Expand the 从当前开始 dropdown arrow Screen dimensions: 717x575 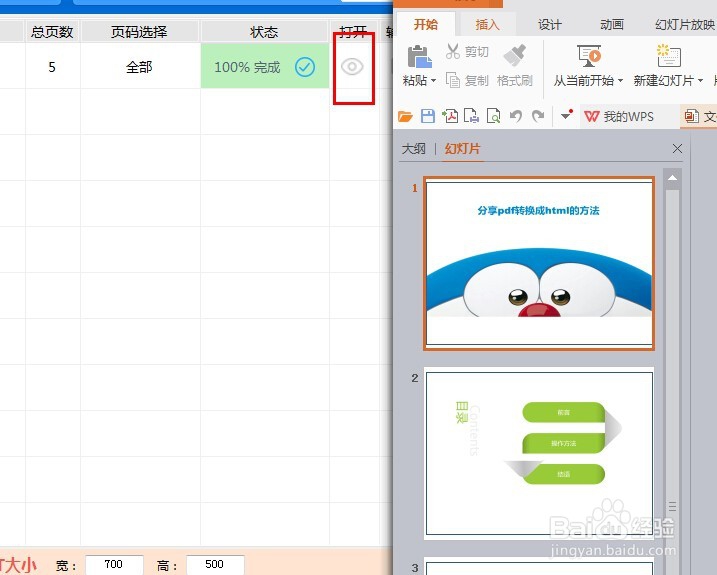click(621, 81)
